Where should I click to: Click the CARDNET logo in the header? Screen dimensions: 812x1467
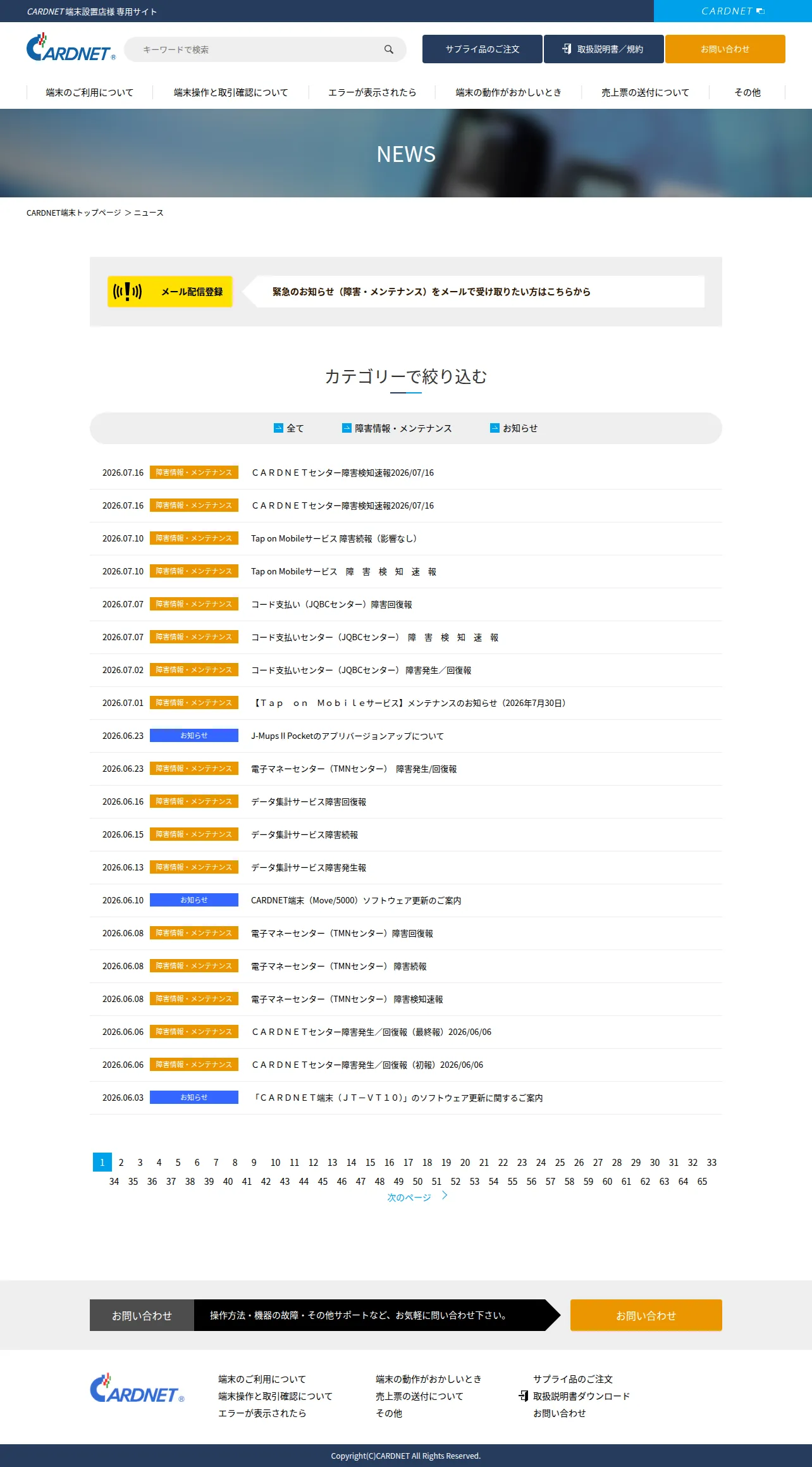(71, 47)
